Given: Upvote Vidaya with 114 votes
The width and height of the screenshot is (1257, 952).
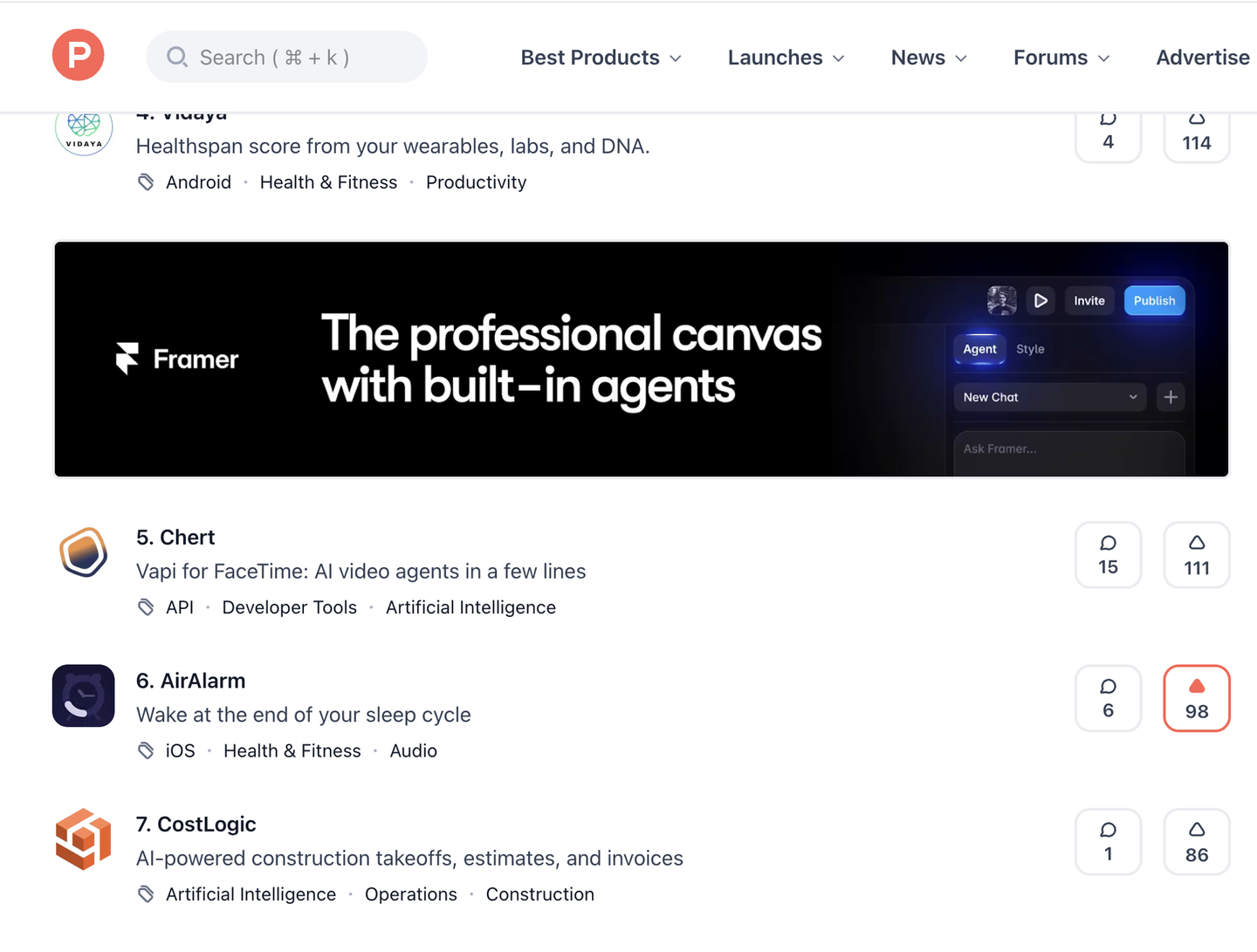Looking at the screenshot, I should click(1197, 137).
